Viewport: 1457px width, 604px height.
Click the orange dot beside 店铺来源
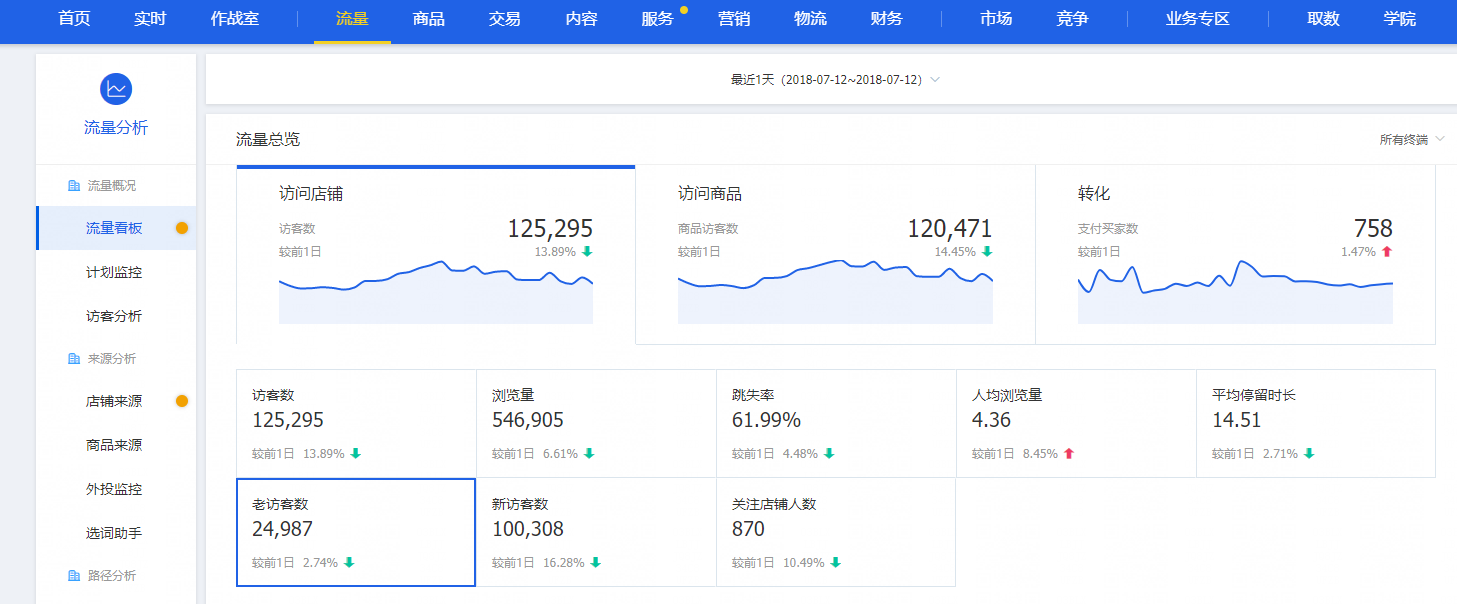coord(182,401)
